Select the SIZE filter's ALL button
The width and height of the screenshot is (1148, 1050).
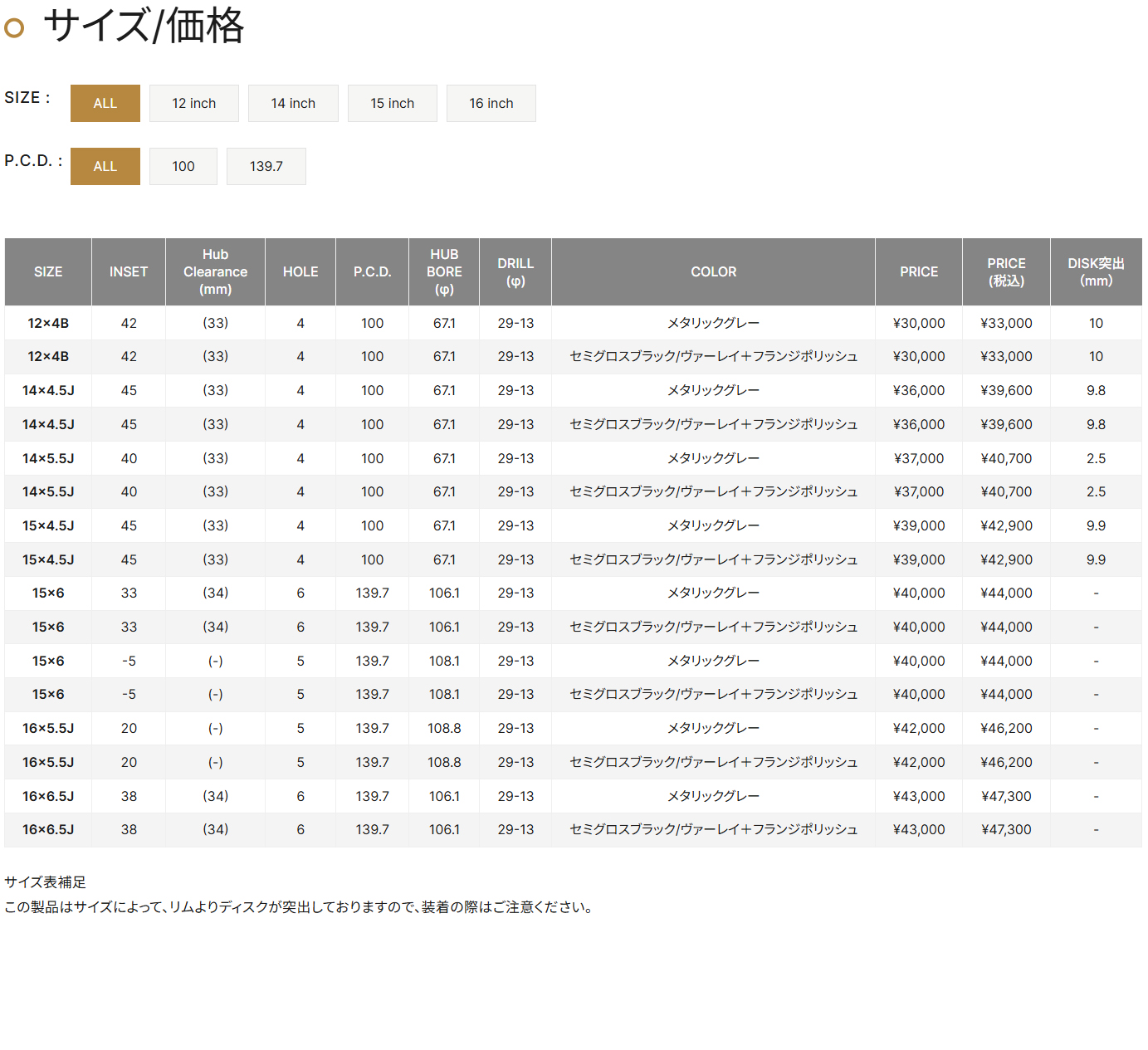coord(105,104)
